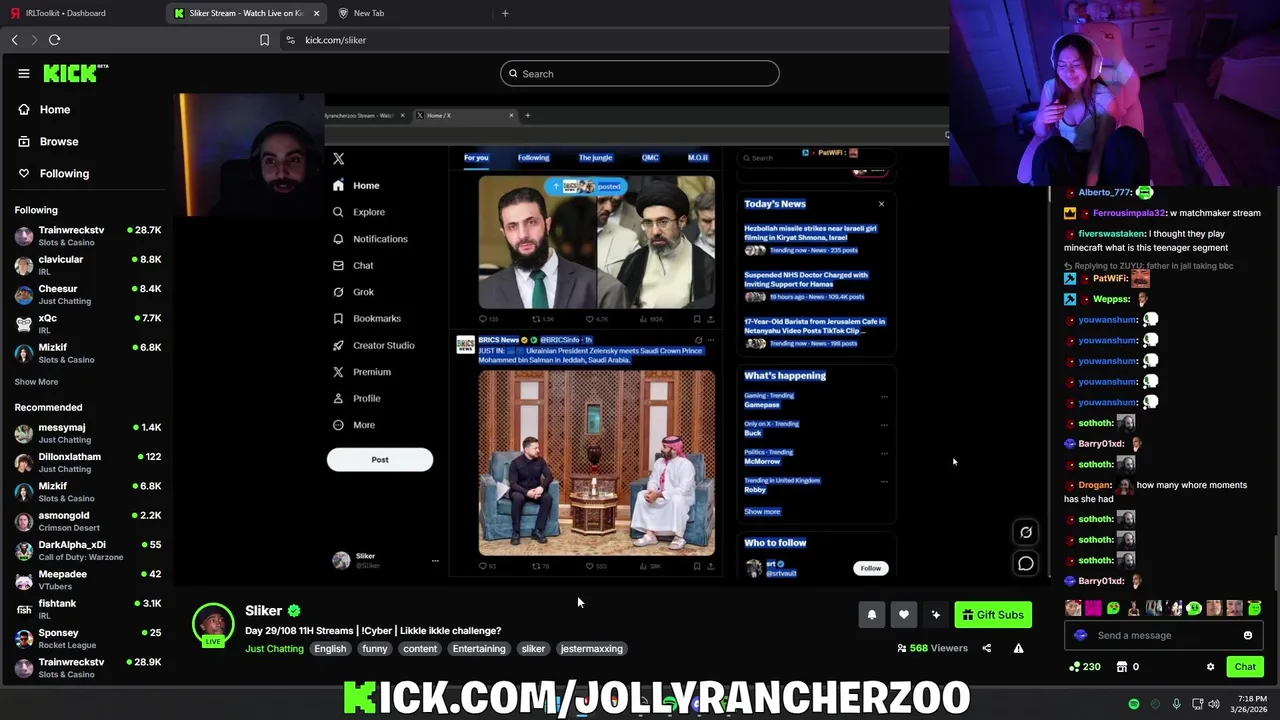Click the sliker tag

533,649
